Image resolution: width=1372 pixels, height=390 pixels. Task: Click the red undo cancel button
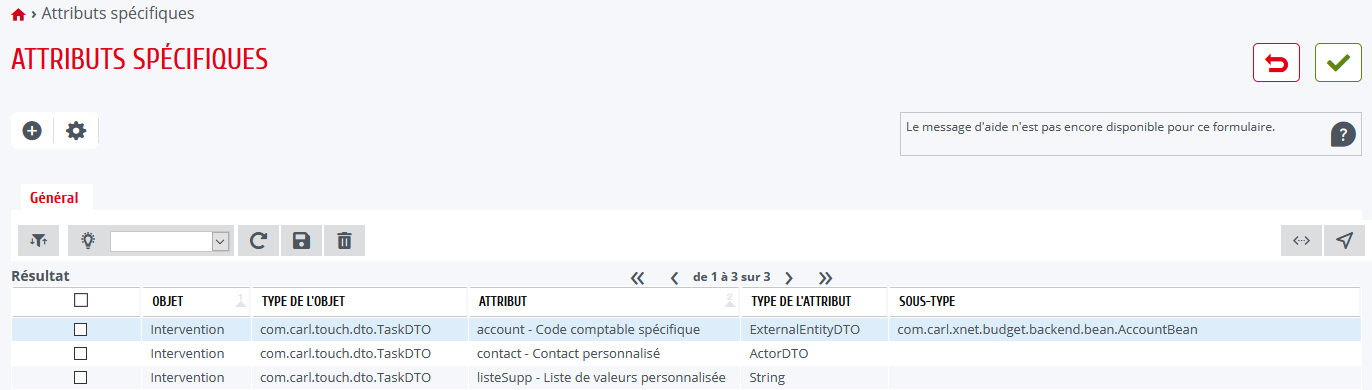coord(1276,63)
